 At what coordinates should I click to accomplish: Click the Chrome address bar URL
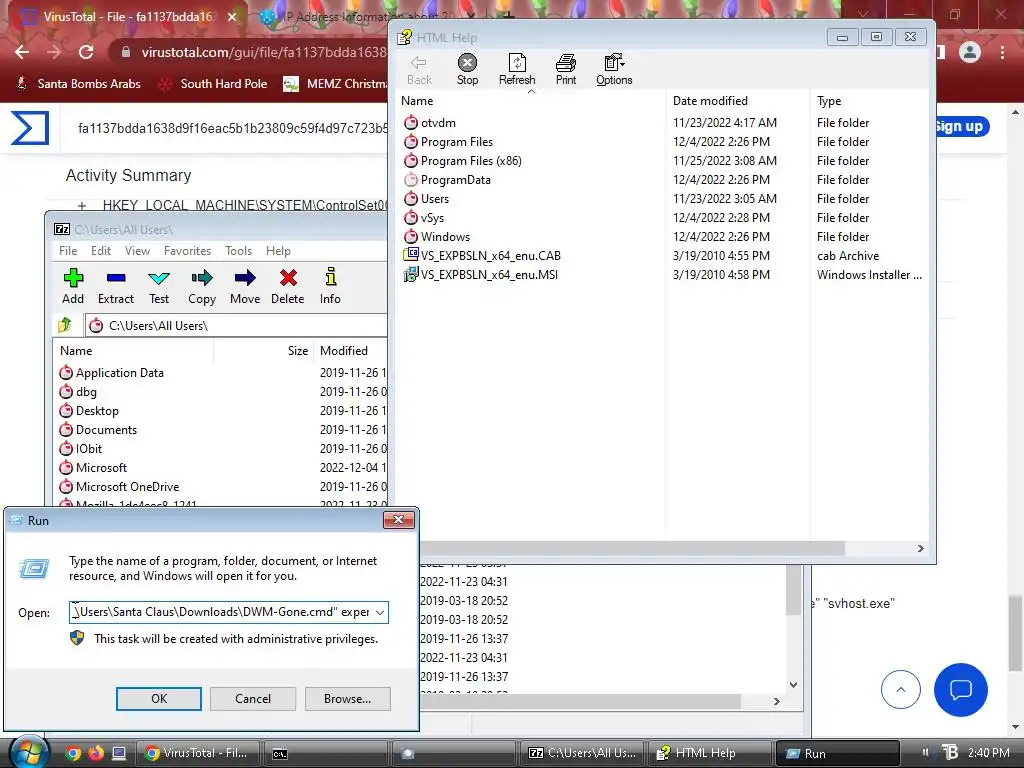pos(264,52)
